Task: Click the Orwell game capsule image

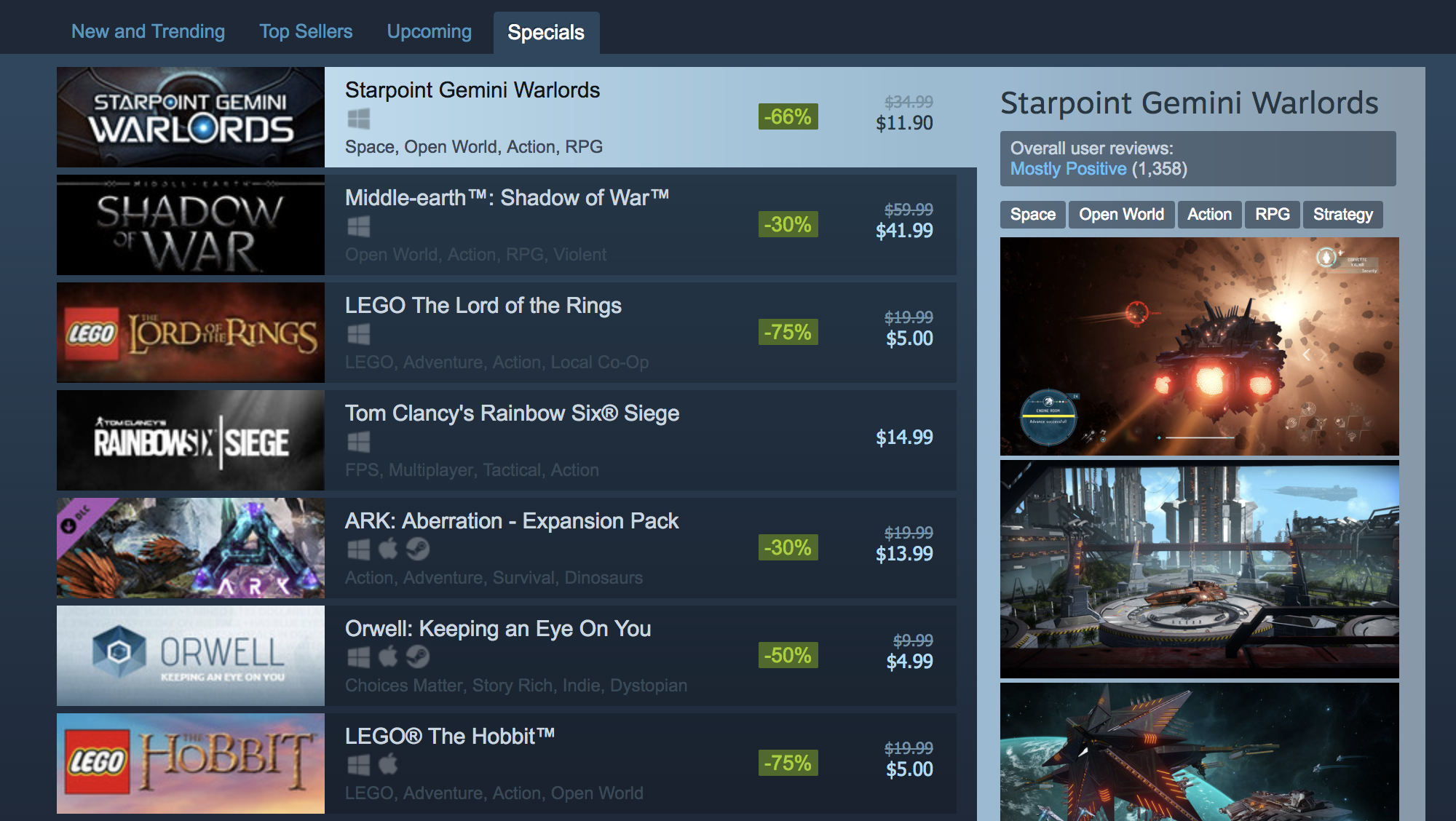Action: [x=191, y=656]
